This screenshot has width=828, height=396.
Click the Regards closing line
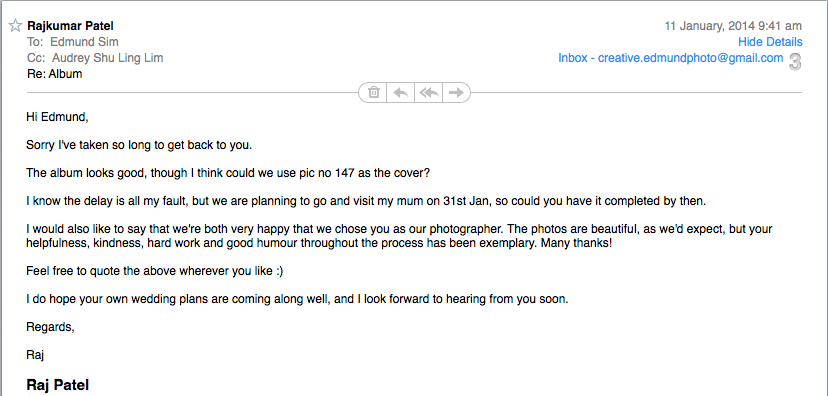pos(50,327)
